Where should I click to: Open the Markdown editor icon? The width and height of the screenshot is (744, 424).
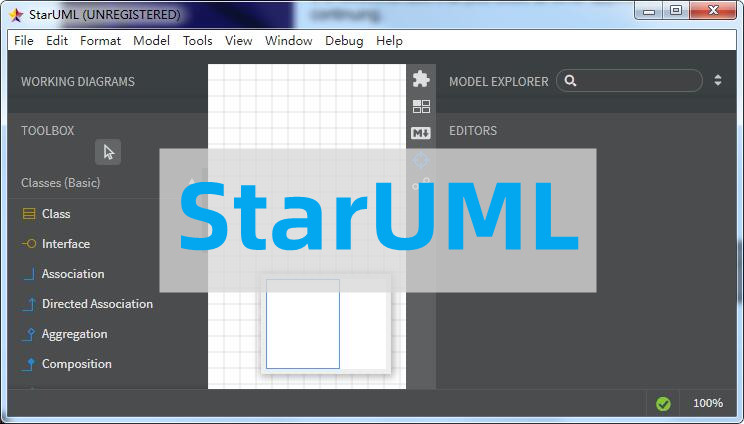421,133
